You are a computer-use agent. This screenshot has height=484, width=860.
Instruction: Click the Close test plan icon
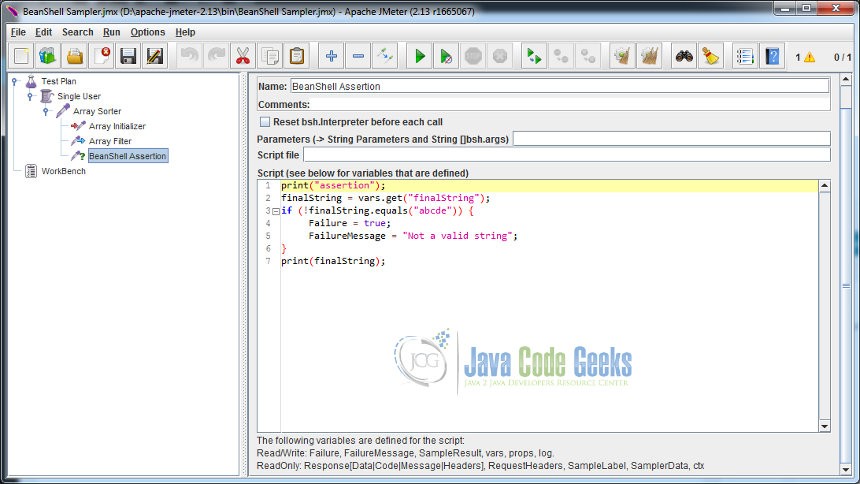[x=101, y=56]
